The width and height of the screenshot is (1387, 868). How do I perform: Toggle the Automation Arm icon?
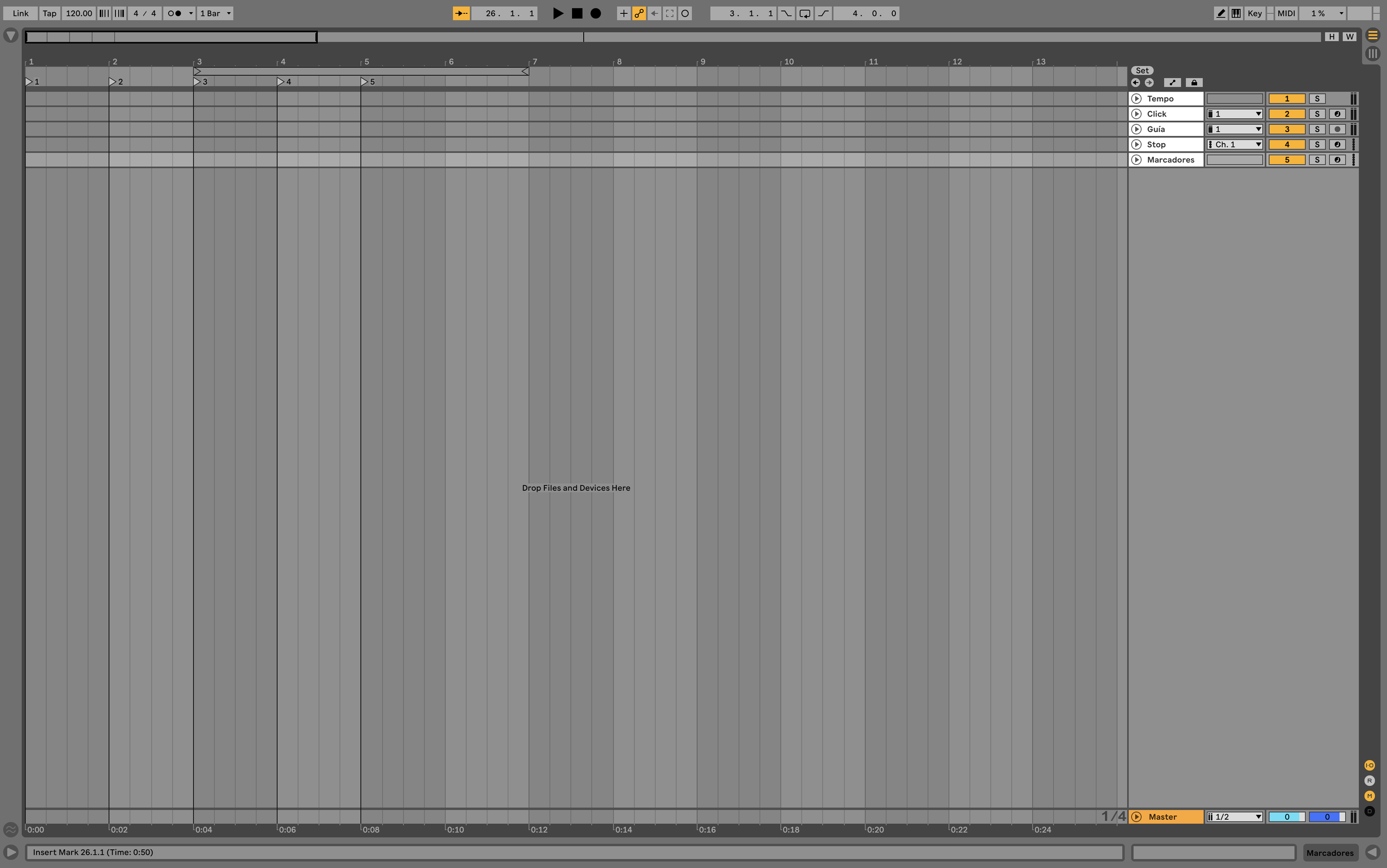click(x=639, y=13)
